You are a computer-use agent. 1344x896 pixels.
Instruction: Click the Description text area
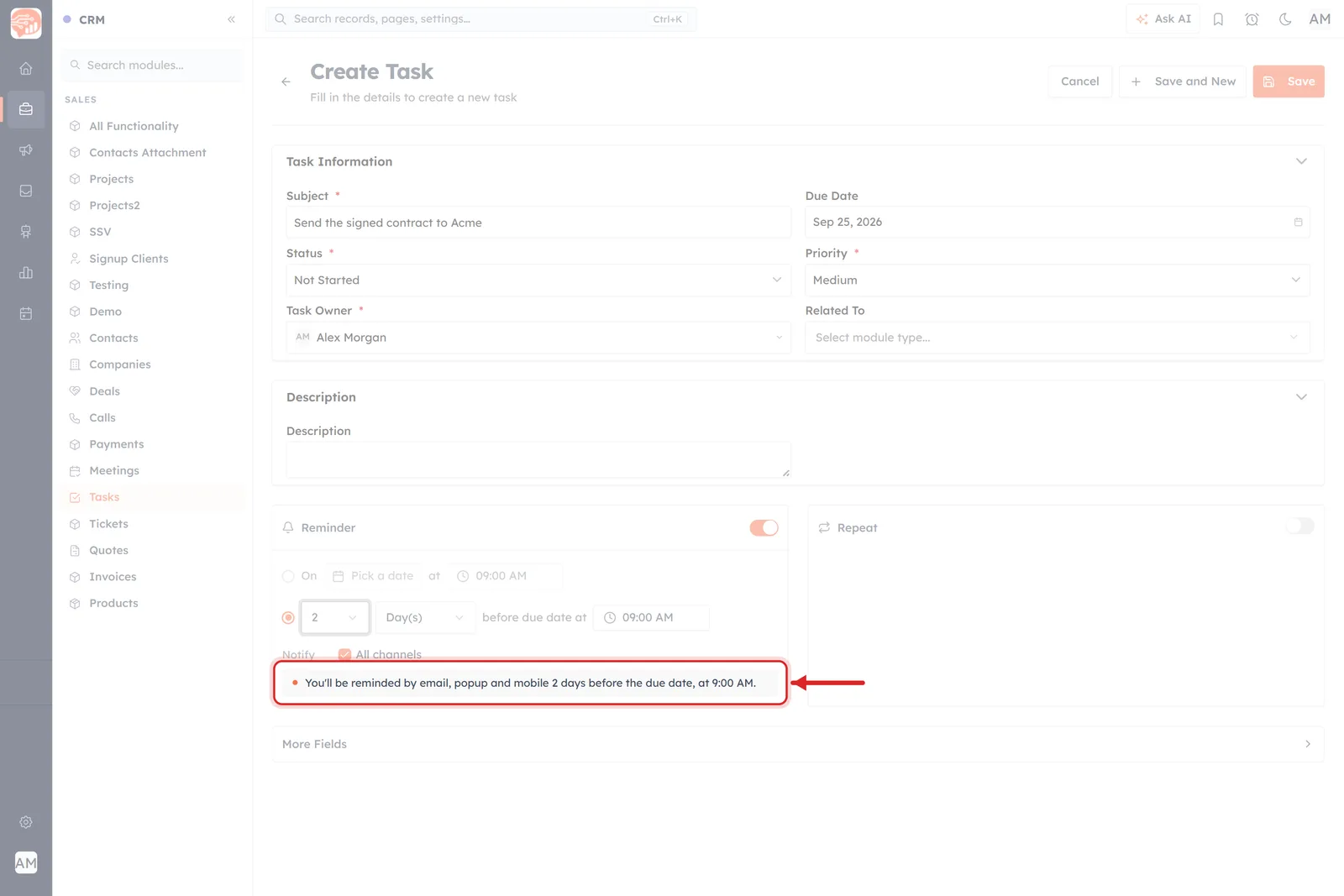[538, 460]
